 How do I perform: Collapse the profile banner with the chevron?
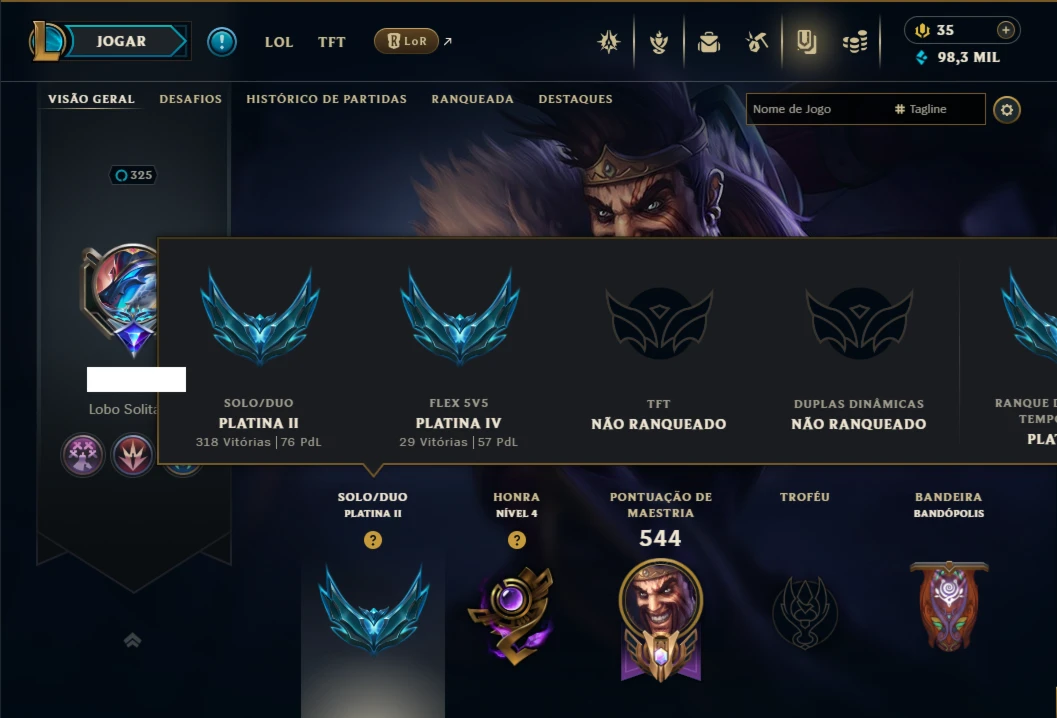(x=133, y=640)
